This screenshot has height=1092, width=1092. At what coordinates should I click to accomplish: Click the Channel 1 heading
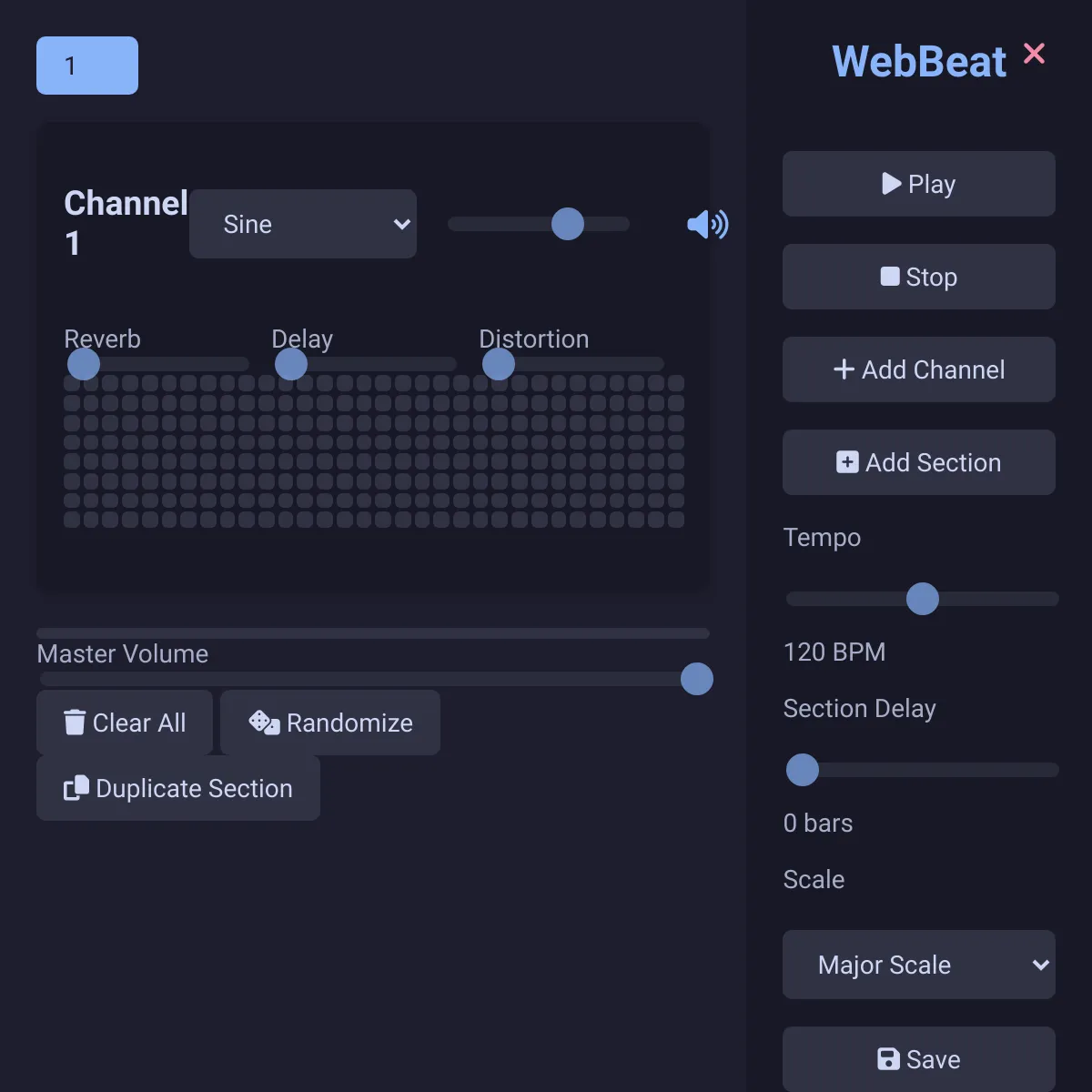126,223
